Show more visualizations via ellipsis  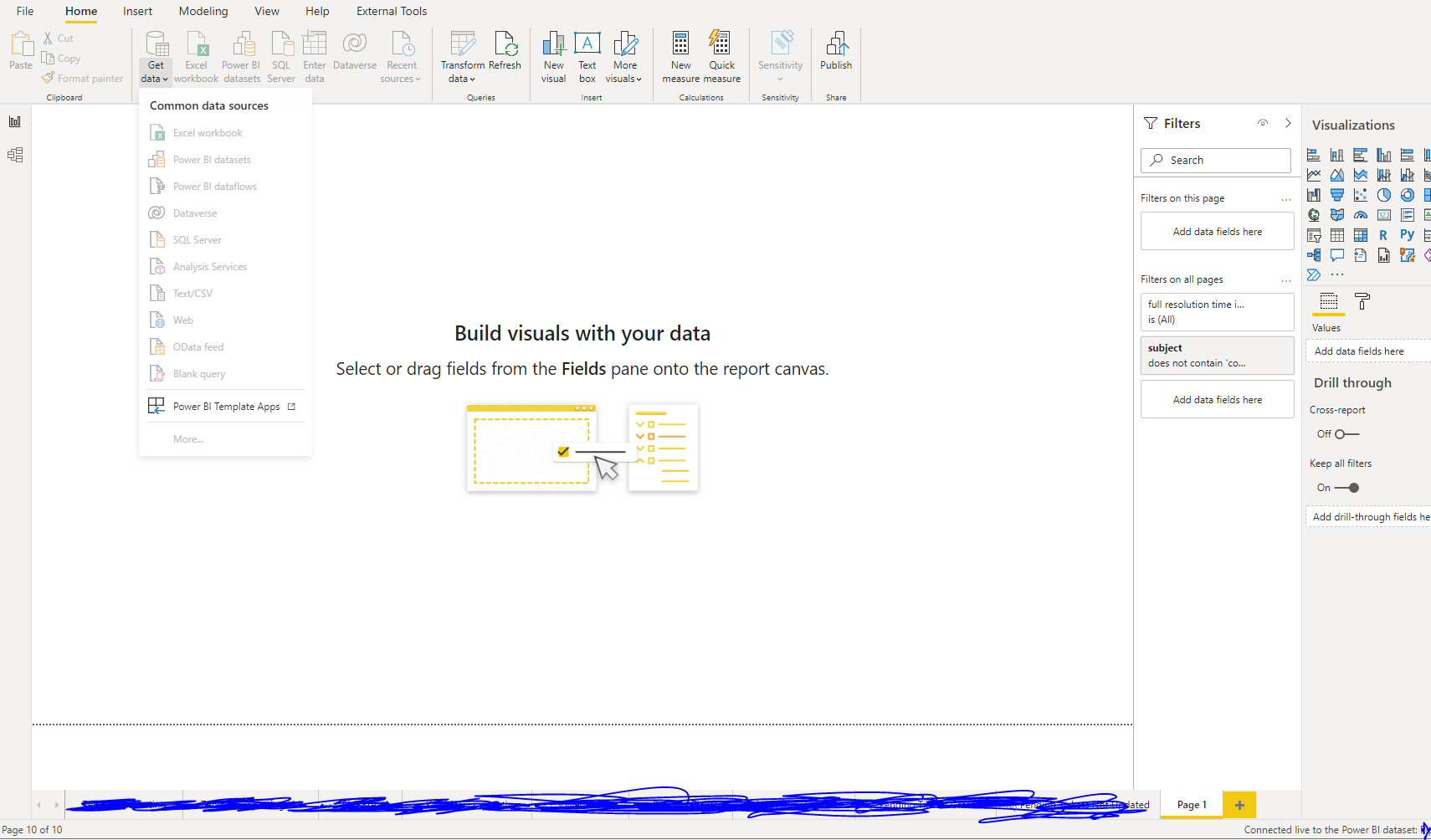[x=1337, y=275]
